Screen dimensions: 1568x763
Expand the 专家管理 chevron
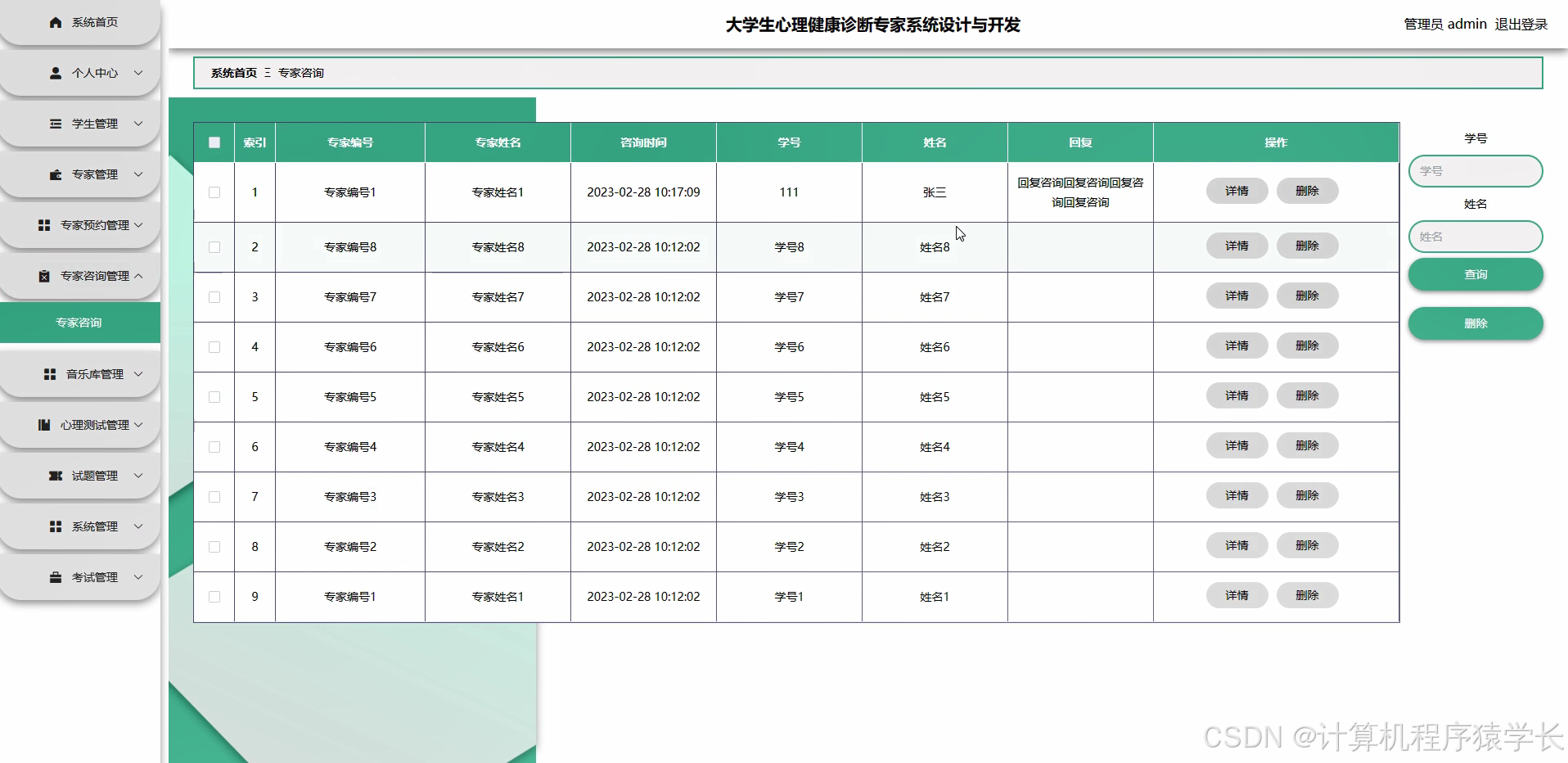(x=138, y=174)
